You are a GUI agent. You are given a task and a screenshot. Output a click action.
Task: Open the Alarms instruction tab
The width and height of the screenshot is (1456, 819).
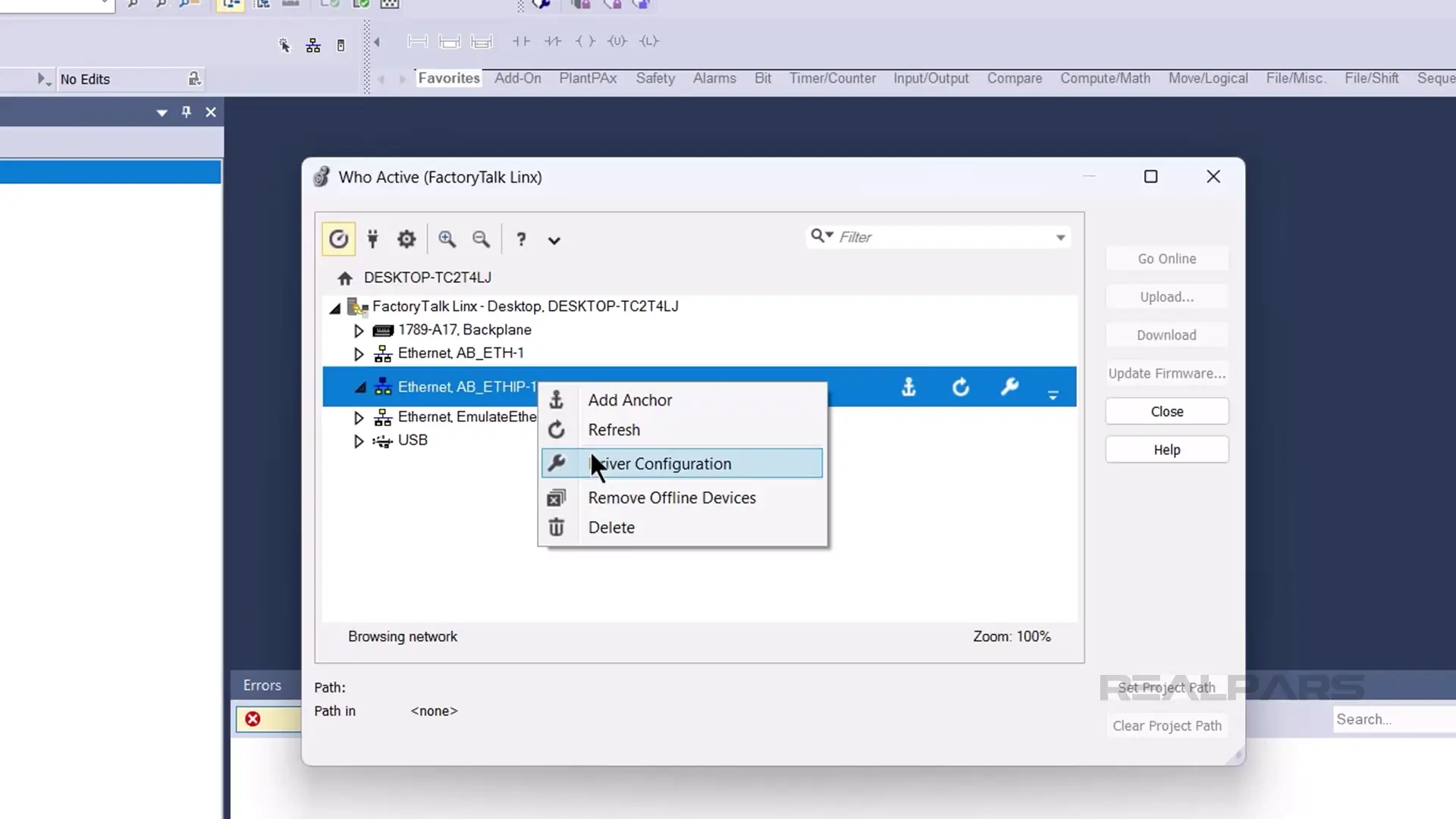(x=714, y=78)
